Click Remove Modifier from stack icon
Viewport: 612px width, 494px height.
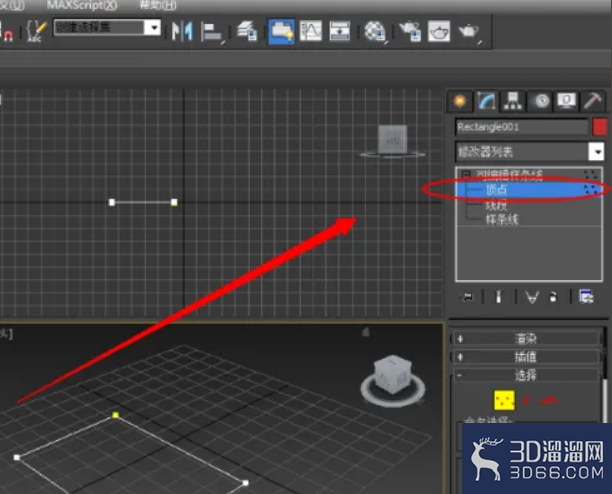pos(553,297)
